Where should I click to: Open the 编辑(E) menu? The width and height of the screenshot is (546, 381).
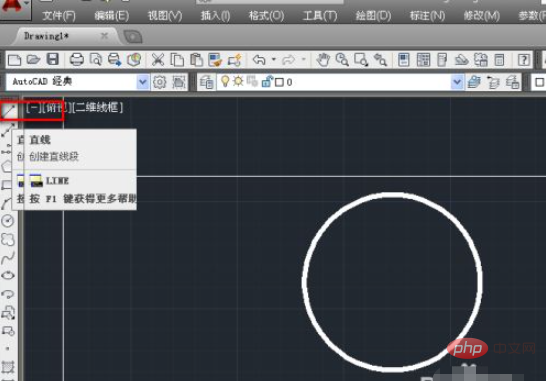111,16
